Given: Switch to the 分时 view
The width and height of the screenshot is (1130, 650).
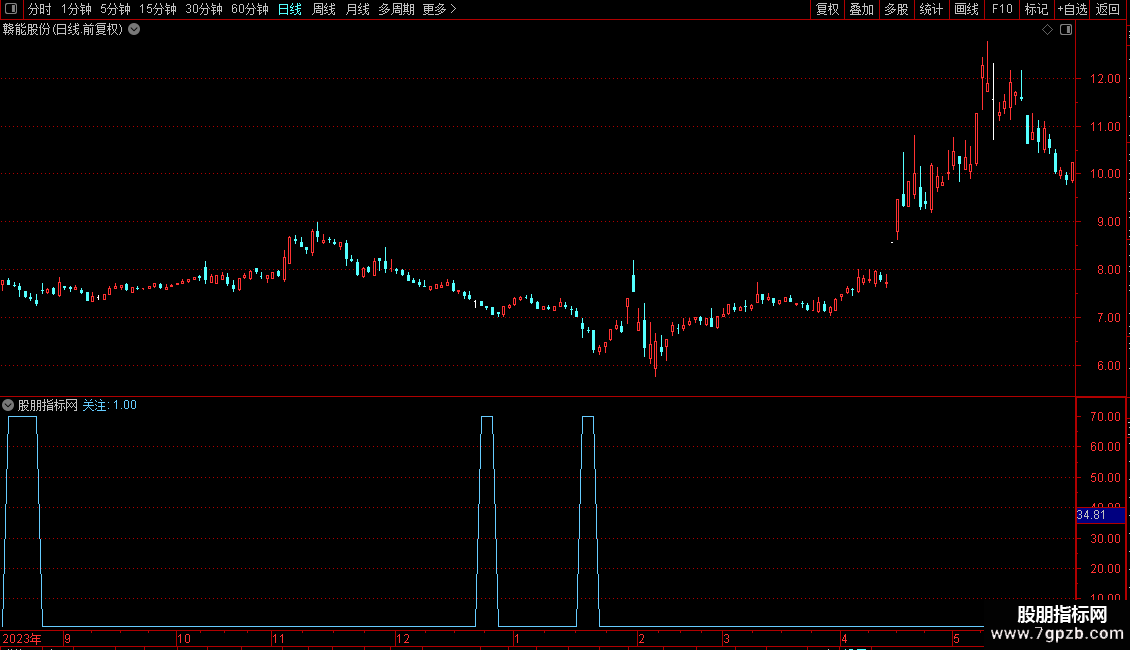Looking at the screenshot, I should [40, 9].
